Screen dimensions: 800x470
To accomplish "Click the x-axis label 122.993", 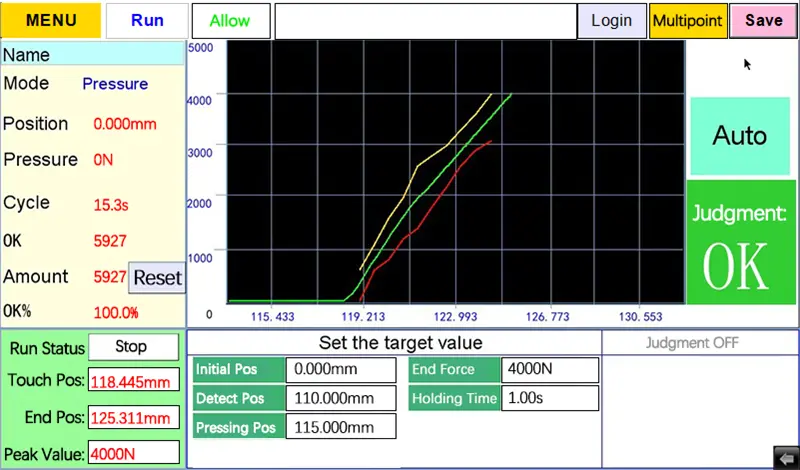I will tap(456, 317).
